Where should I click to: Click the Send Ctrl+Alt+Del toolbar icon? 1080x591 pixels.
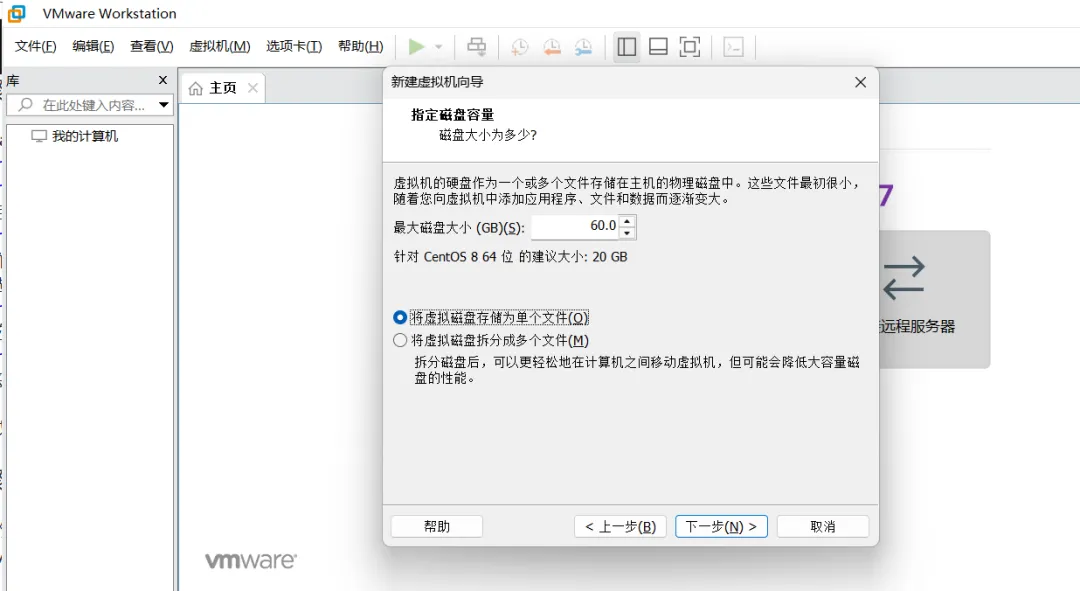(x=477, y=47)
